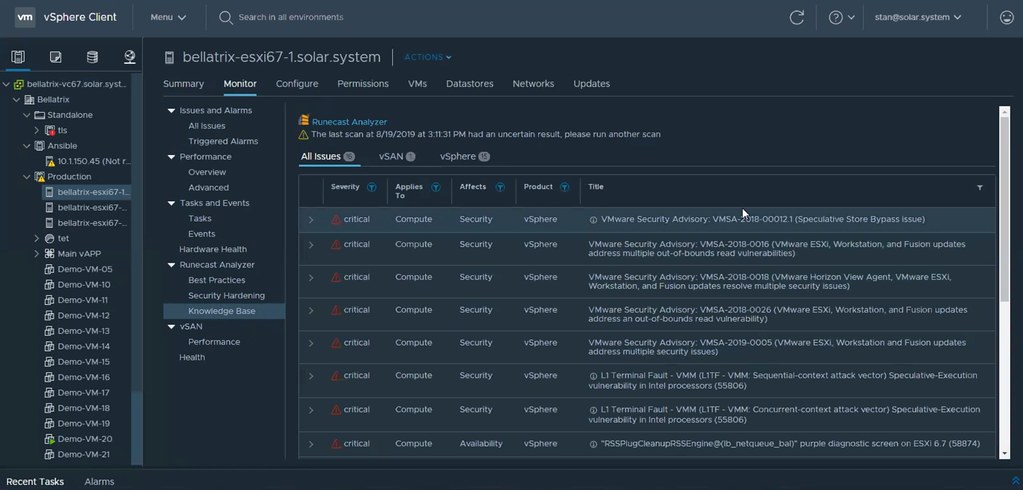Image resolution: width=1023 pixels, height=490 pixels.
Task: Click the Title column filter icon
Action: click(979, 187)
